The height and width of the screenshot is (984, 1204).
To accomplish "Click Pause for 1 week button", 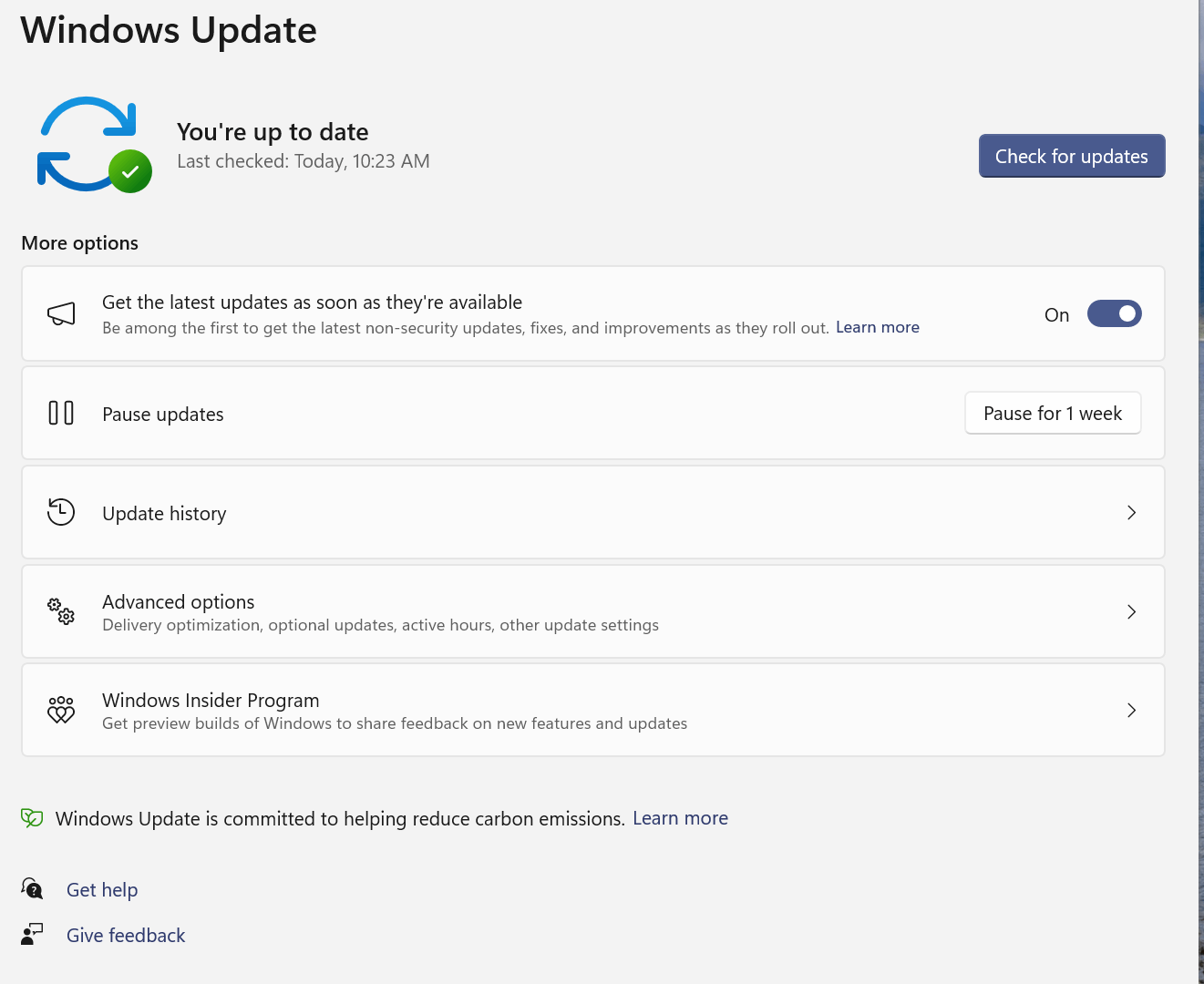I will coord(1053,414).
